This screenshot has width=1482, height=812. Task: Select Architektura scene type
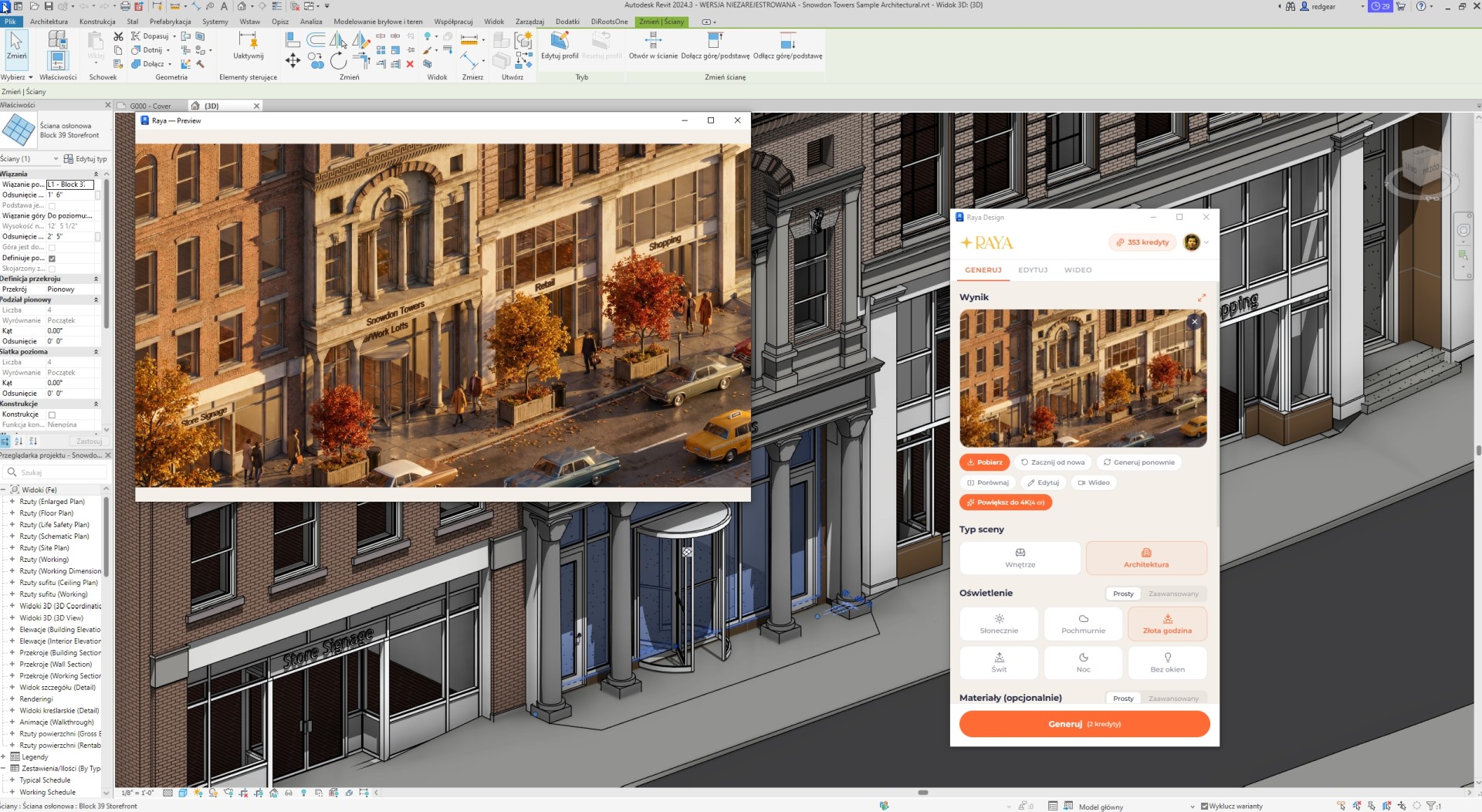point(1146,558)
